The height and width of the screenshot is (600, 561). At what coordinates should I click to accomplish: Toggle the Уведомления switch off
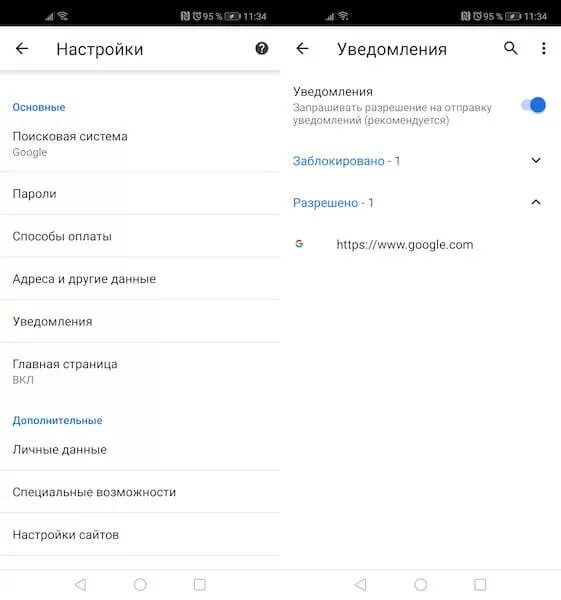click(x=534, y=105)
